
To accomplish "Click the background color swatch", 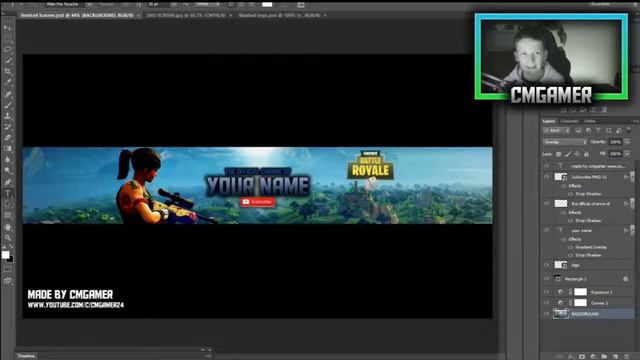I will pos(11,260).
